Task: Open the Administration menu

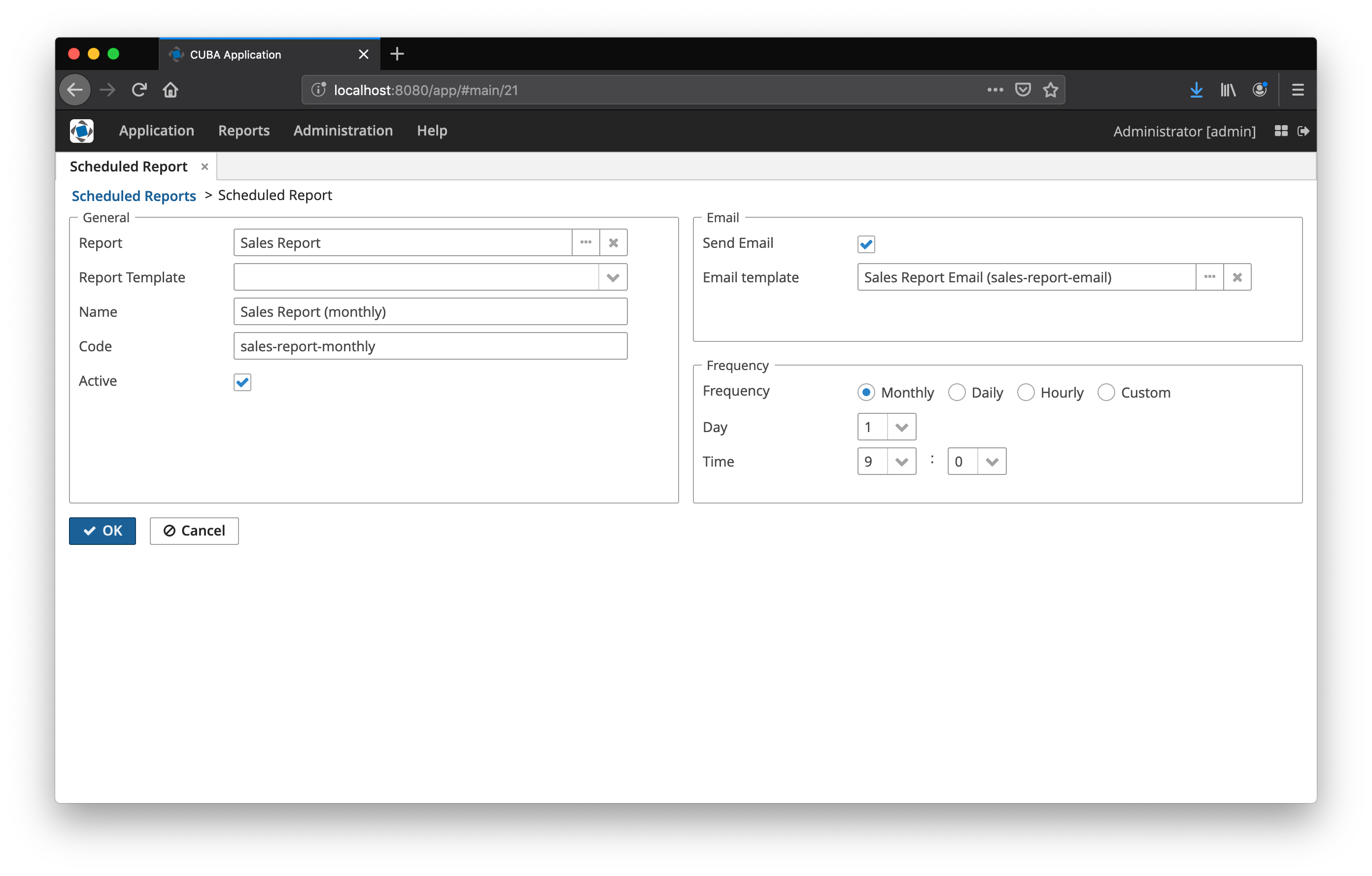Action: point(343,131)
